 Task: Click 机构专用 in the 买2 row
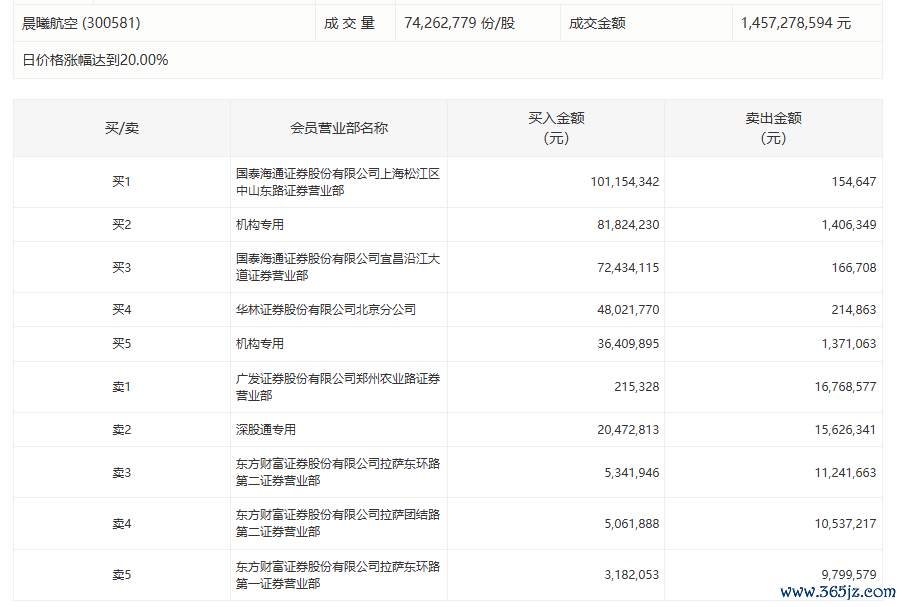tap(260, 225)
